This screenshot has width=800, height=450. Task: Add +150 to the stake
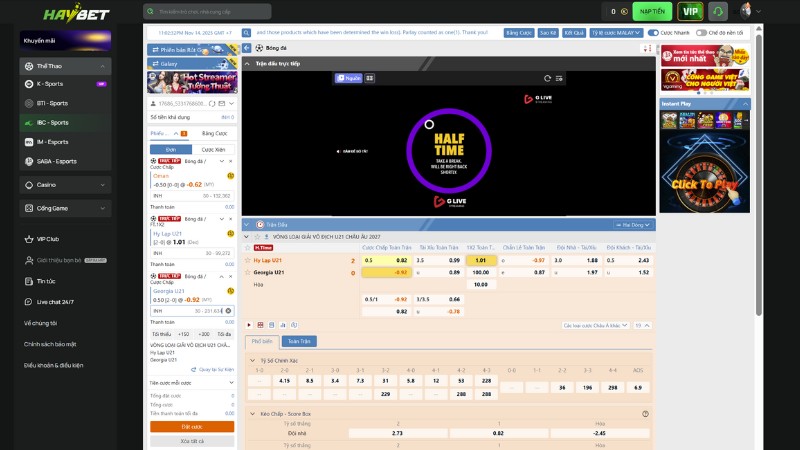click(183, 334)
